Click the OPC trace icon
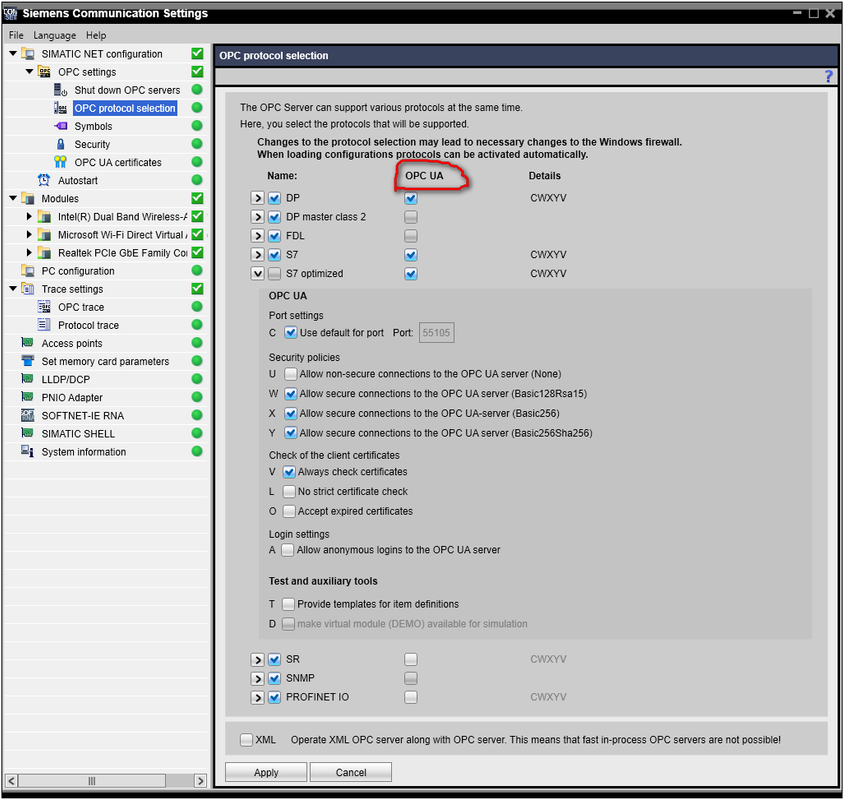The width and height of the screenshot is (844, 800). click(x=44, y=307)
